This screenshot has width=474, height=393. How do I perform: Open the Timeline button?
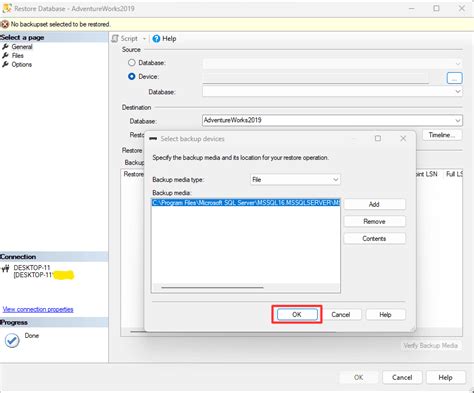(x=442, y=135)
